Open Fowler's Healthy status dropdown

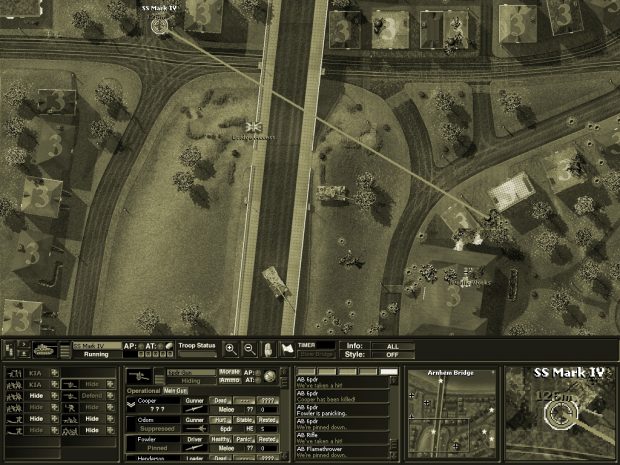220,439
